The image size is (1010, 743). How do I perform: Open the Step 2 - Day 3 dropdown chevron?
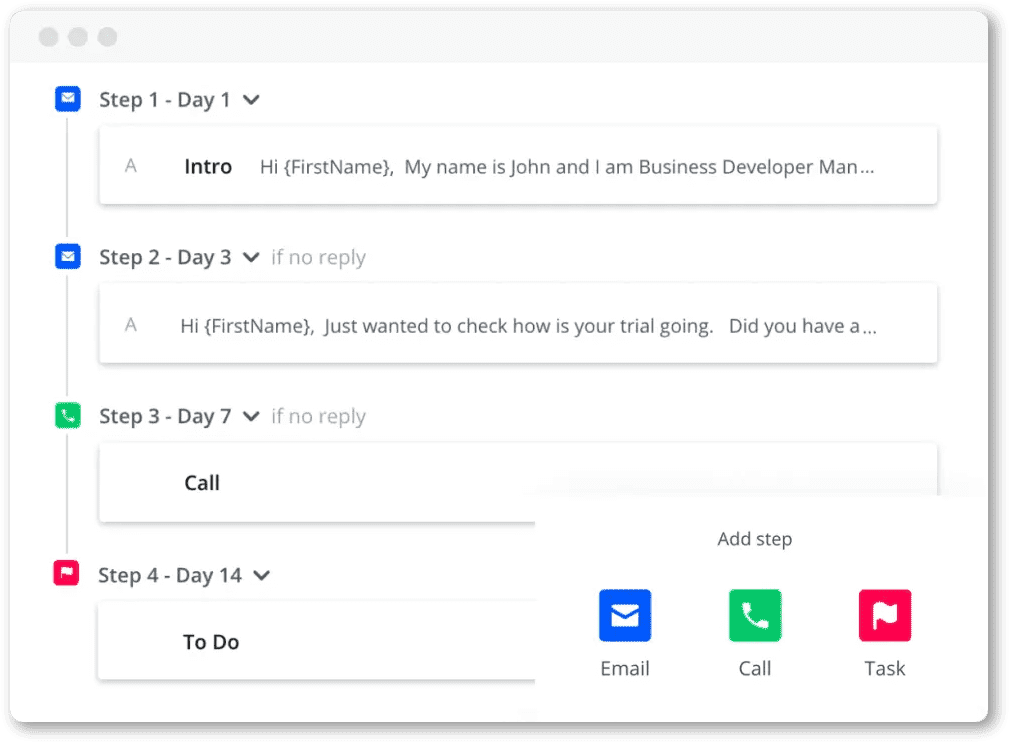point(252,258)
